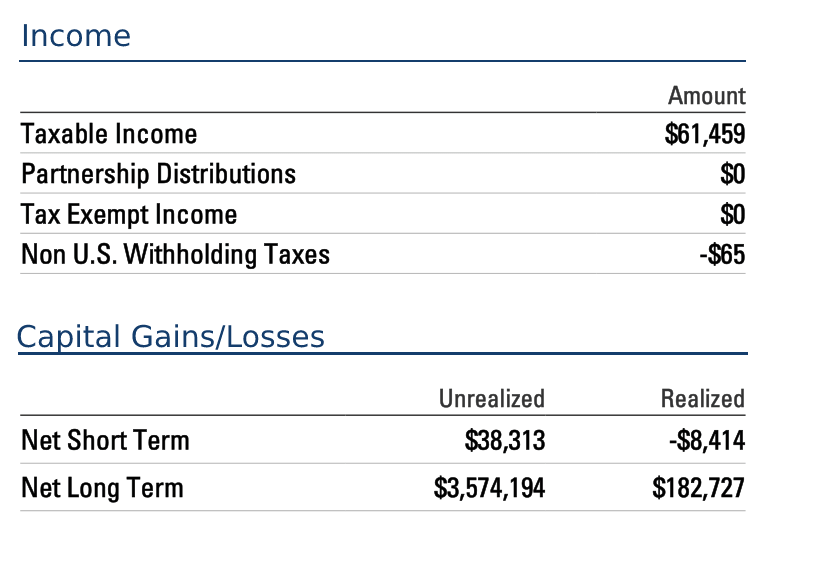Select the Amount column header
Screen dimensions: 819x572
(707, 96)
